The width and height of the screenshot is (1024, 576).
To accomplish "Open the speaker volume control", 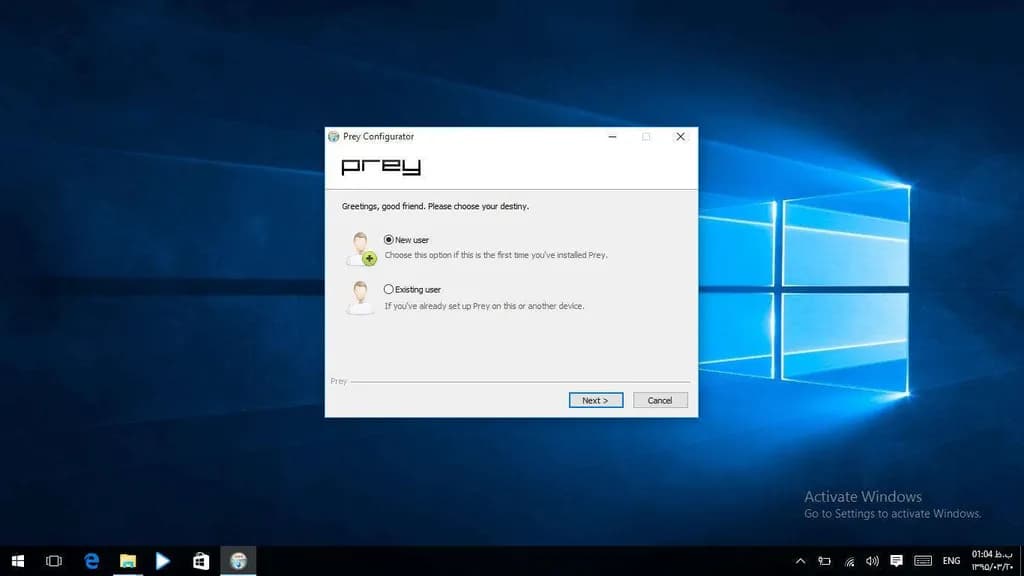I will 872,561.
